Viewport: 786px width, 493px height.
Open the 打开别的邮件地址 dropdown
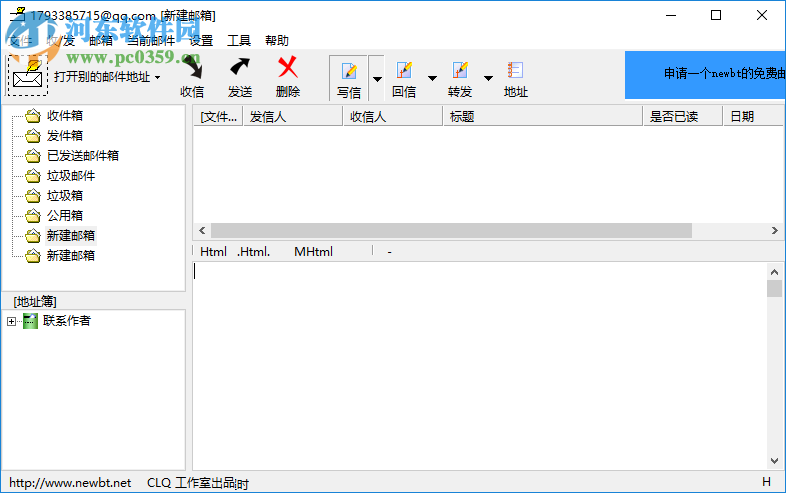point(107,77)
